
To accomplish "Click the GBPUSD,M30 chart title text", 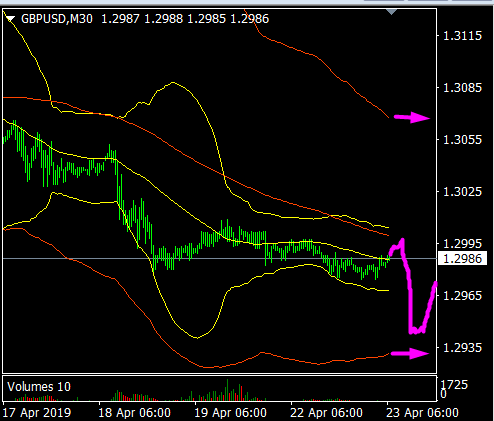I will (57, 19).
